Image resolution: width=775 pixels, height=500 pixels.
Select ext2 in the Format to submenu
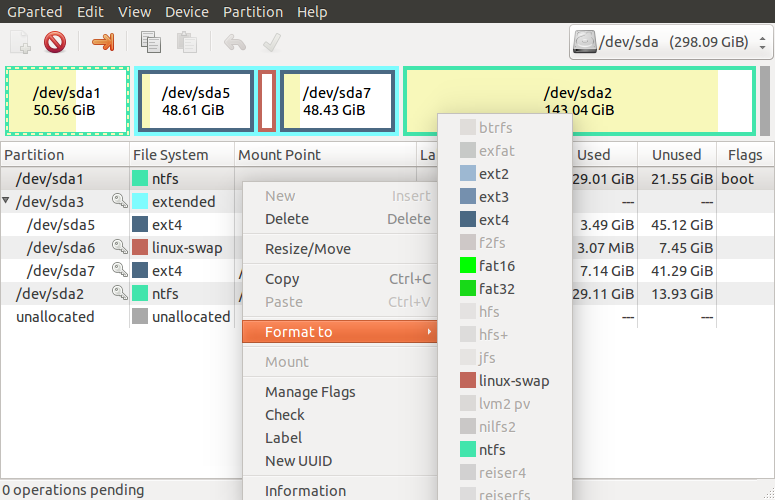pos(505,173)
